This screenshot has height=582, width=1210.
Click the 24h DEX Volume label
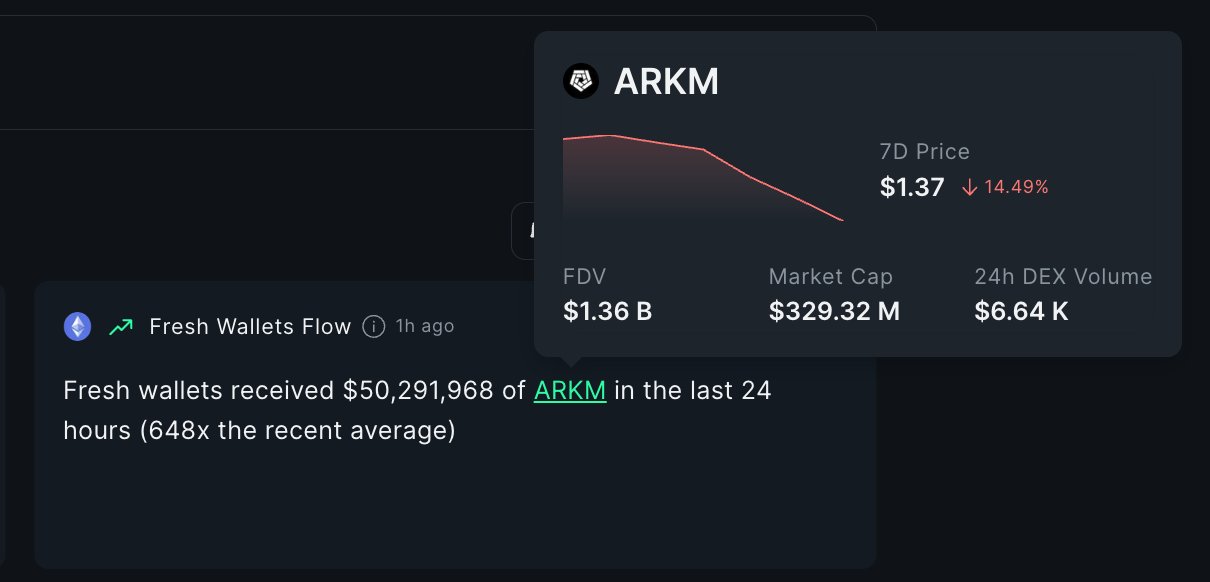[1063, 277]
